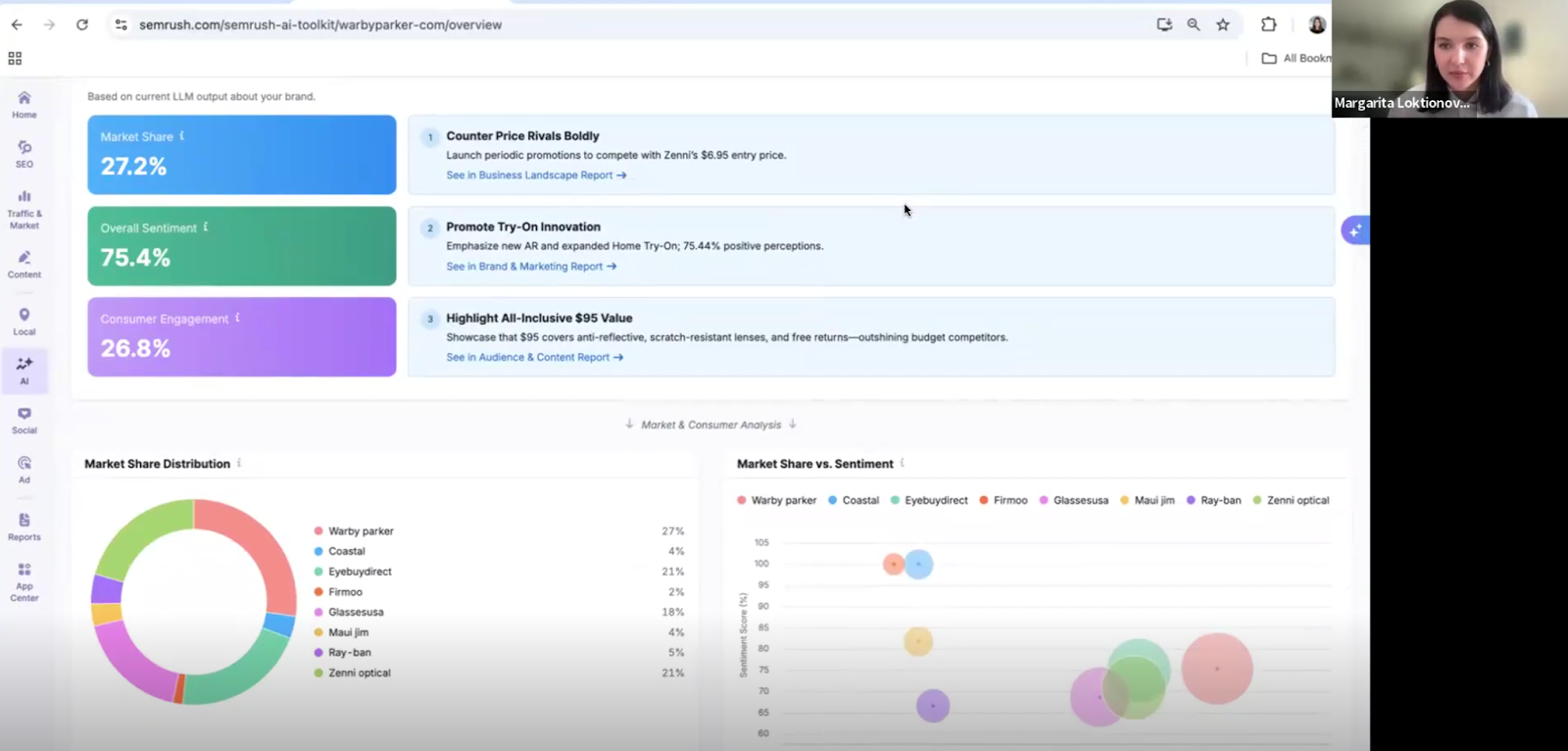Toggle Warby parker series in scatter legend
Screen dimensions: 1568x751
click(776, 500)
